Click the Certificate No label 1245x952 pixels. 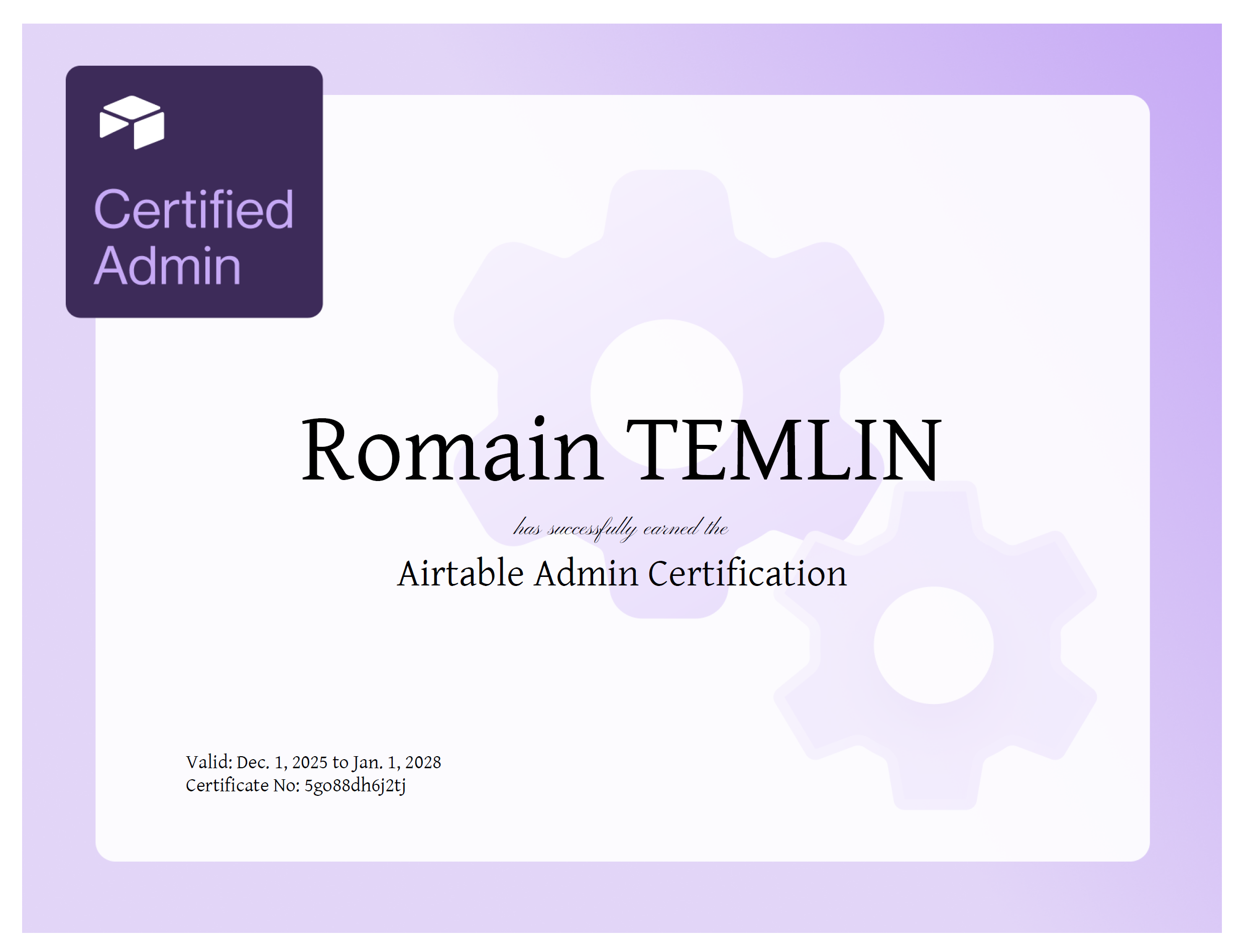pos(243,786)
